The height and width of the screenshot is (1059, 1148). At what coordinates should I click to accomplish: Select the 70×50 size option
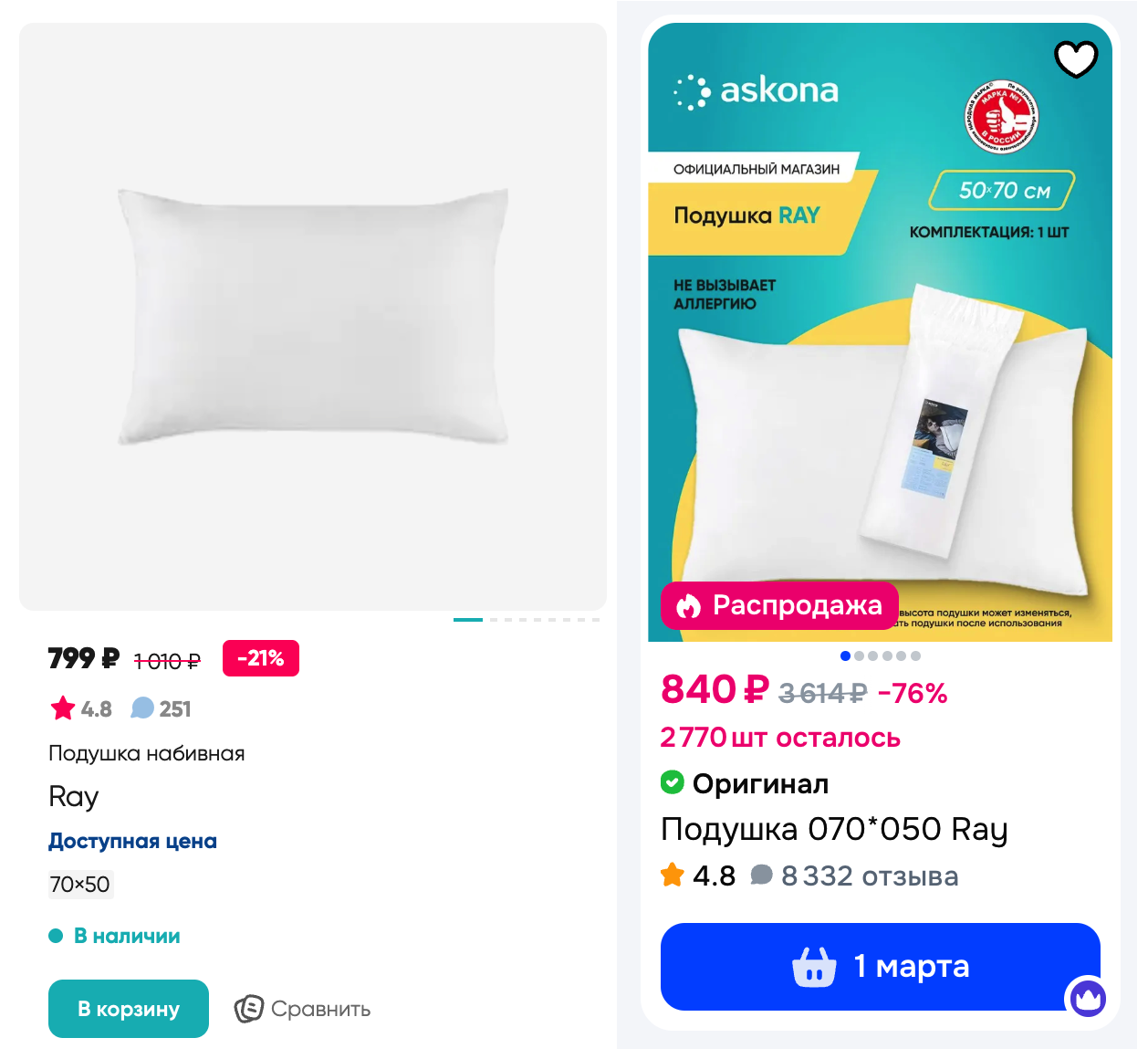pyautogui.click(x=80, y=885)
